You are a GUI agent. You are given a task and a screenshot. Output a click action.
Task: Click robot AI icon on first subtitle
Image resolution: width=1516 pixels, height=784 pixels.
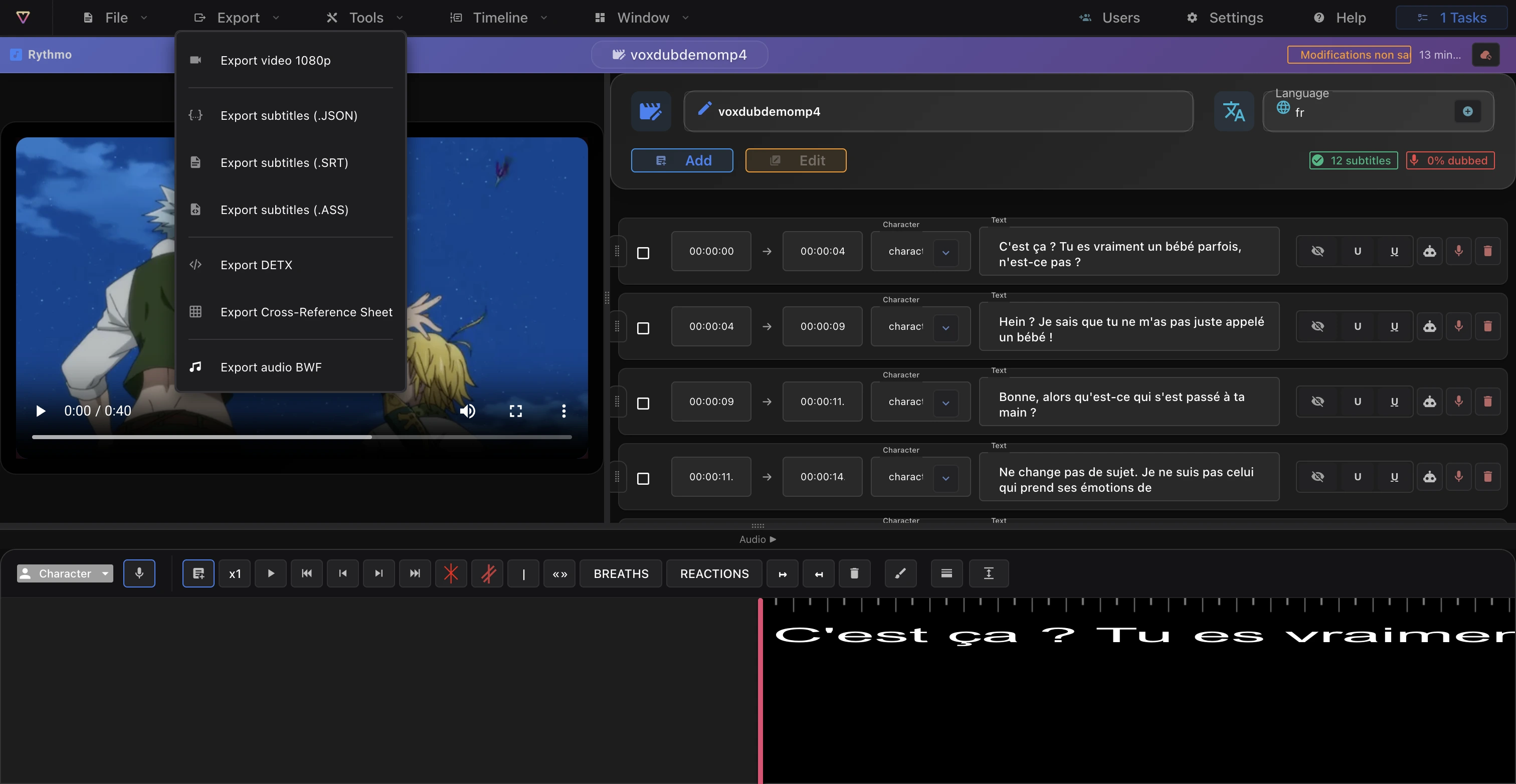click(x=1429, y=251)
